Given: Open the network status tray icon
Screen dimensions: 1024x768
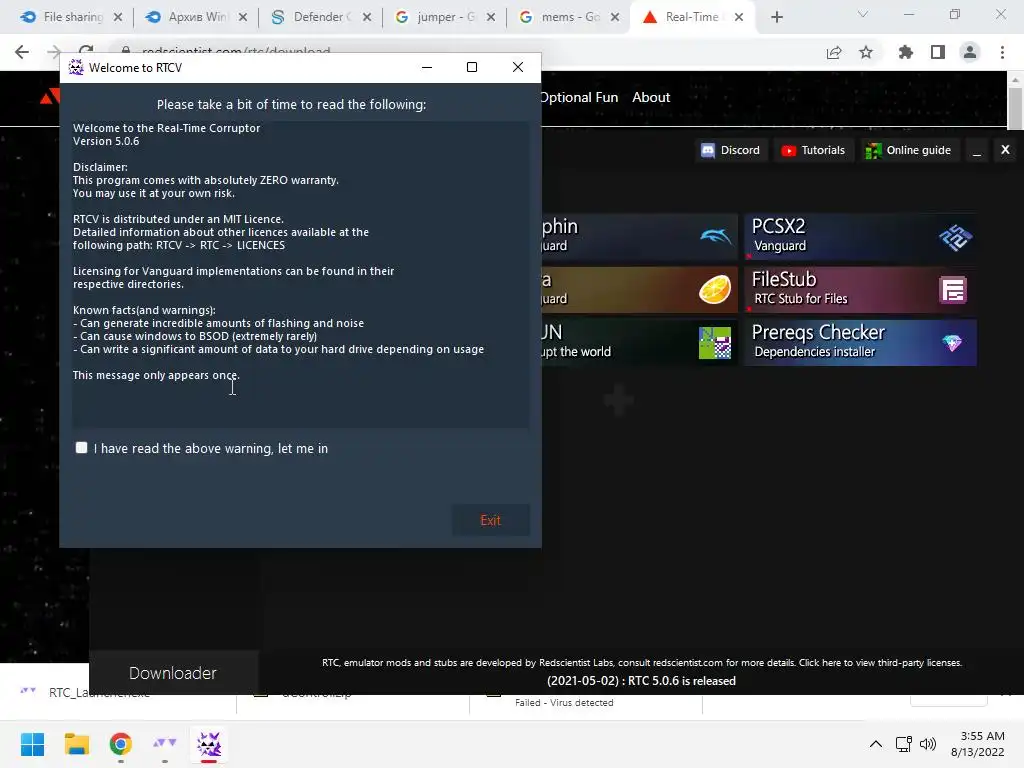Looking at the screenshot, I should pyautogui.click(x=904, y=744).
